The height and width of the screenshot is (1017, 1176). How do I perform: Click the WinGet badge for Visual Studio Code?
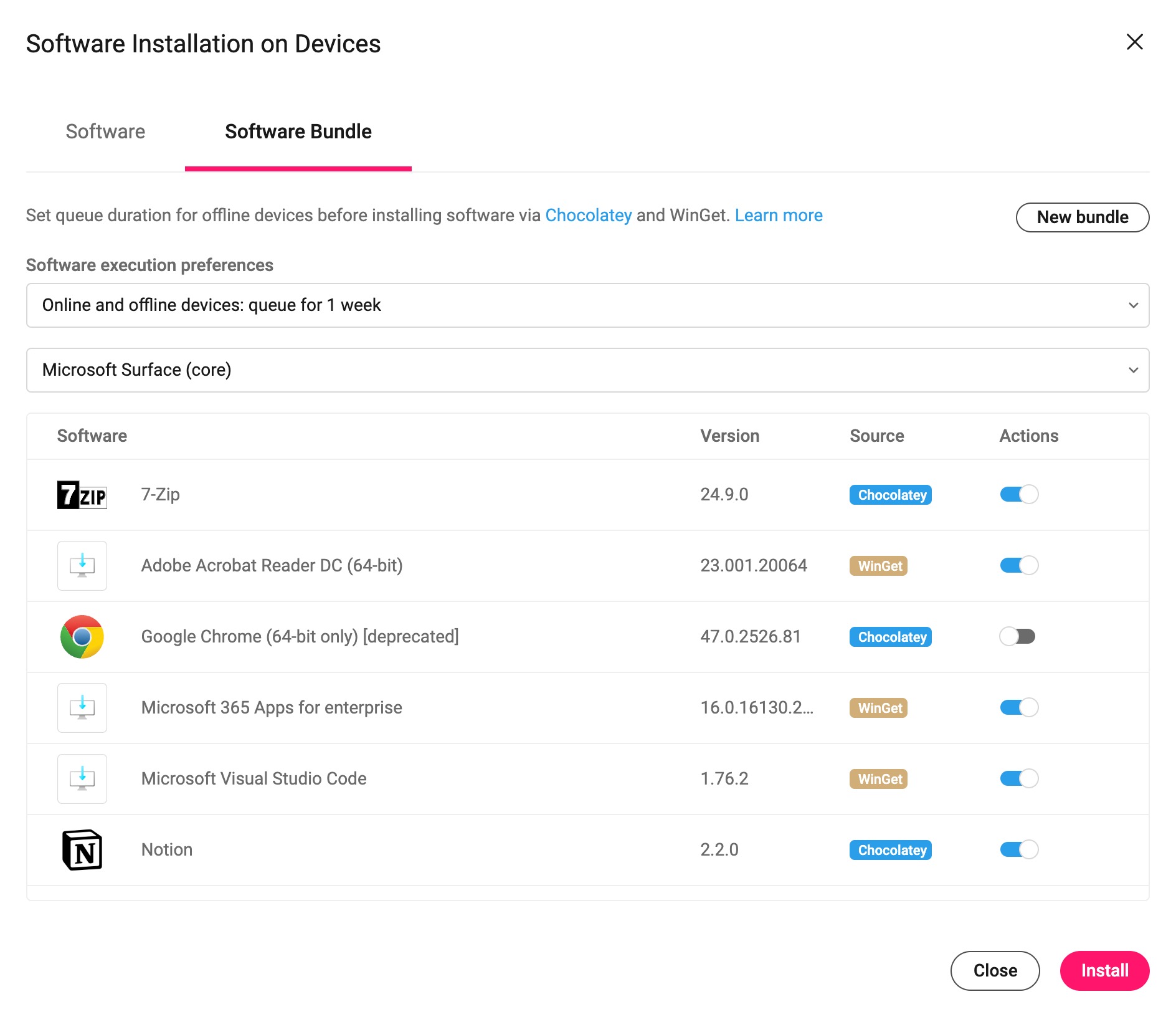pyautogui.click(x=878, y=779)
